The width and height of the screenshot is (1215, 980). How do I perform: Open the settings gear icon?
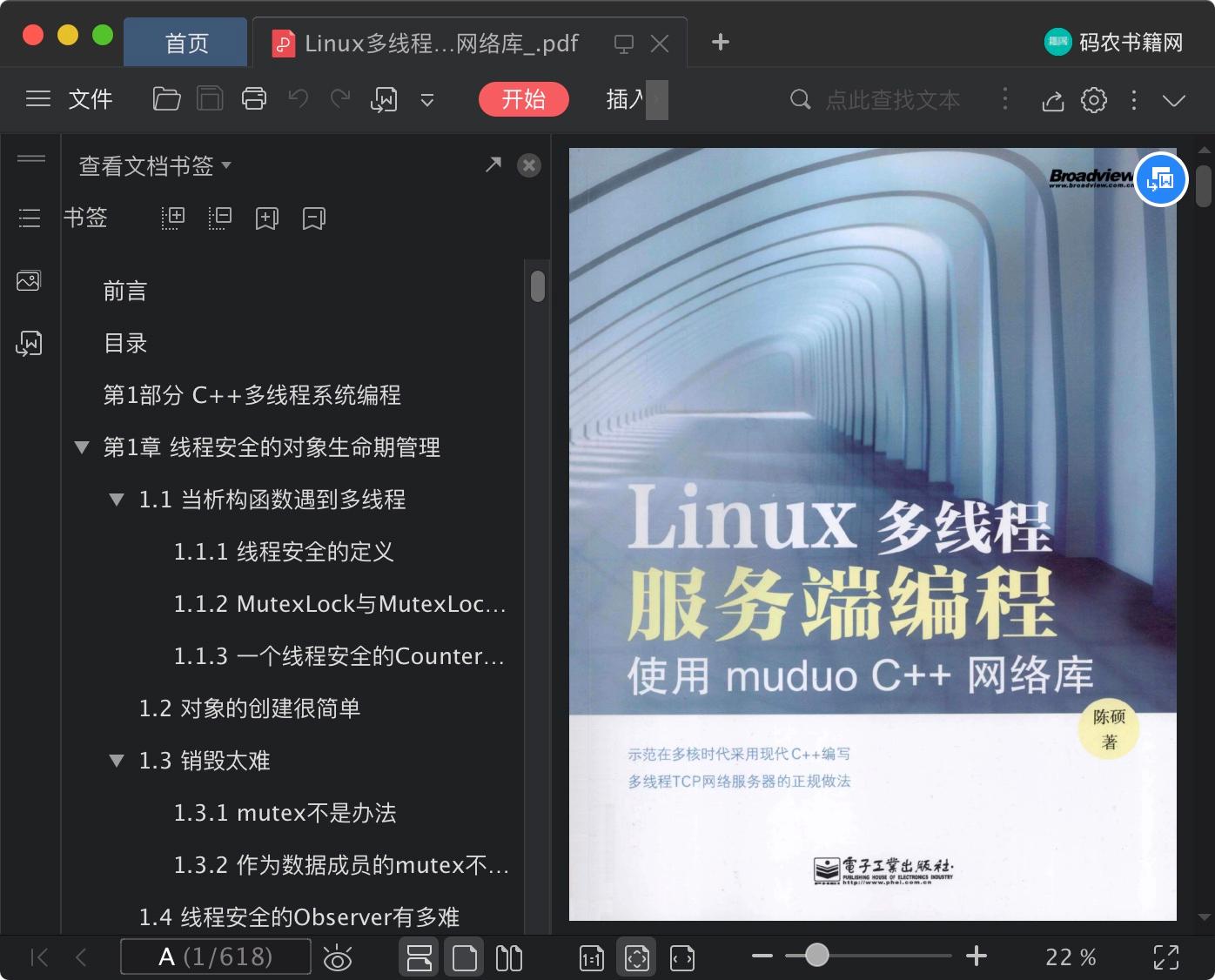[x=1094, y=100]
